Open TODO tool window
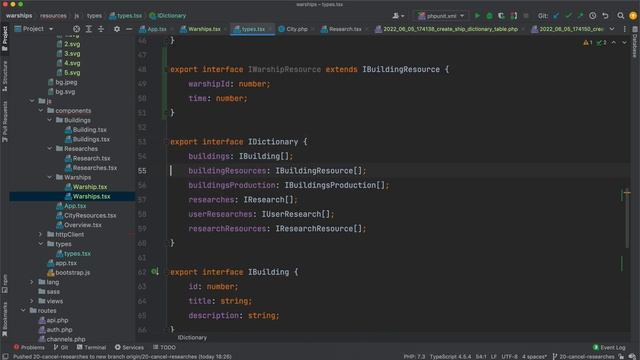Viewport: 640px width, 360px height. [164, 347]
